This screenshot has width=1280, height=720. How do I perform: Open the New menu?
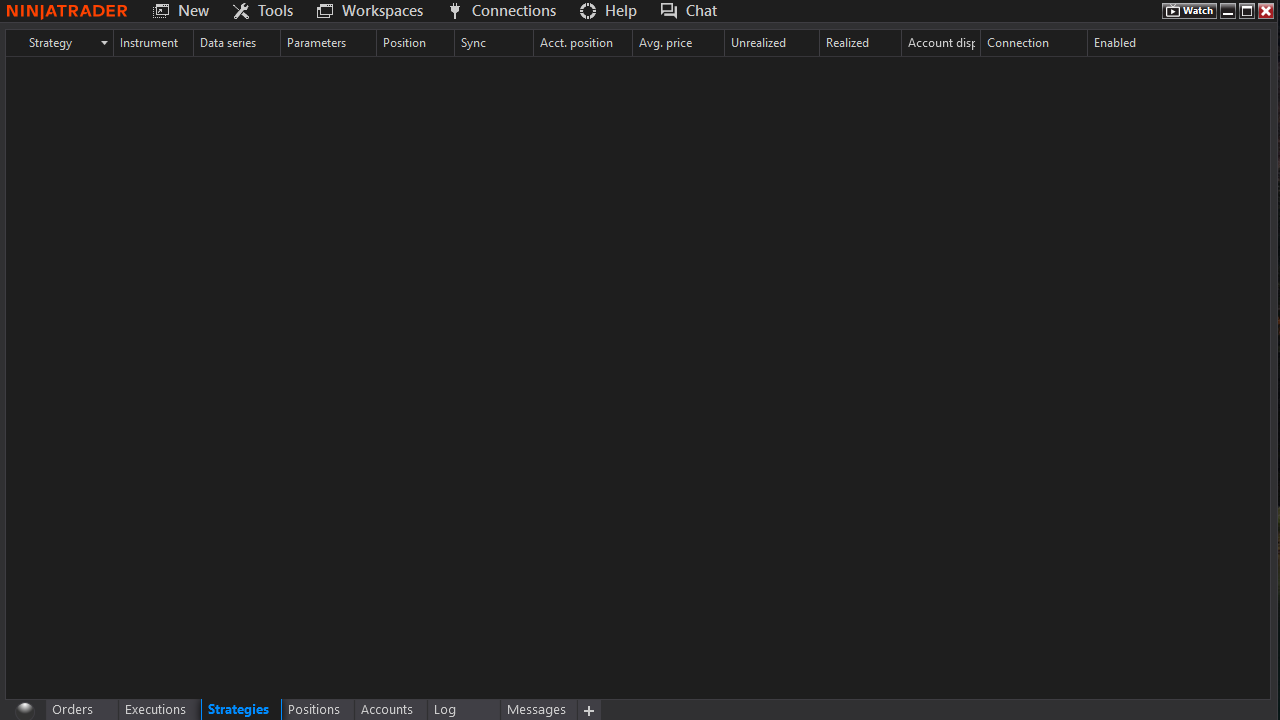pos(181,11)
